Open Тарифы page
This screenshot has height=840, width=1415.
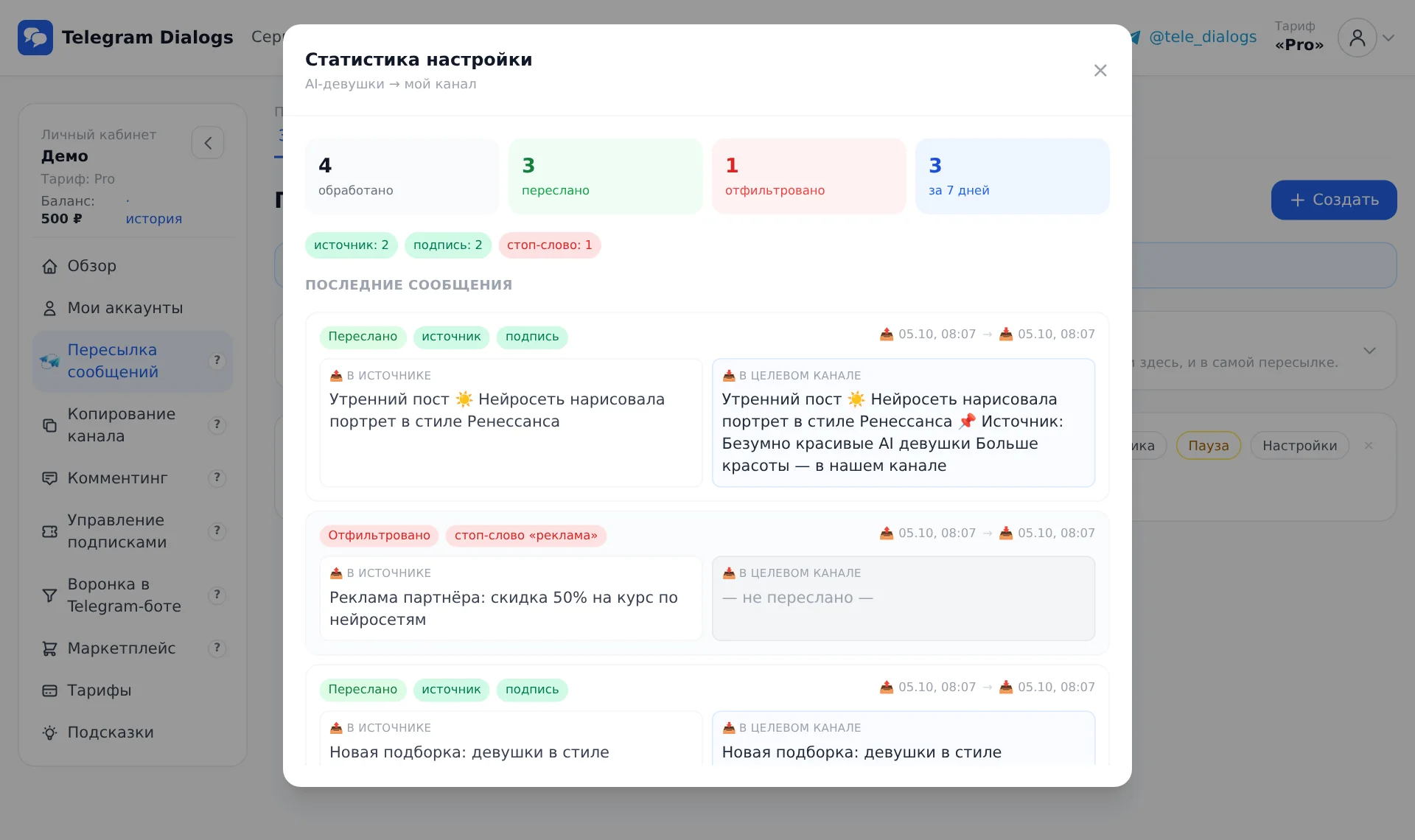[133, 690]
